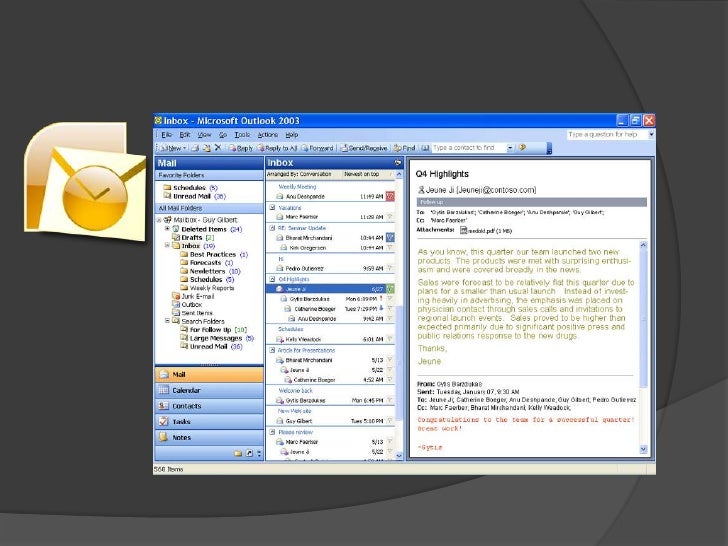The height and width of the screenshot is (546, 728).
Task: Open the View menu
Action: (204, 135)
